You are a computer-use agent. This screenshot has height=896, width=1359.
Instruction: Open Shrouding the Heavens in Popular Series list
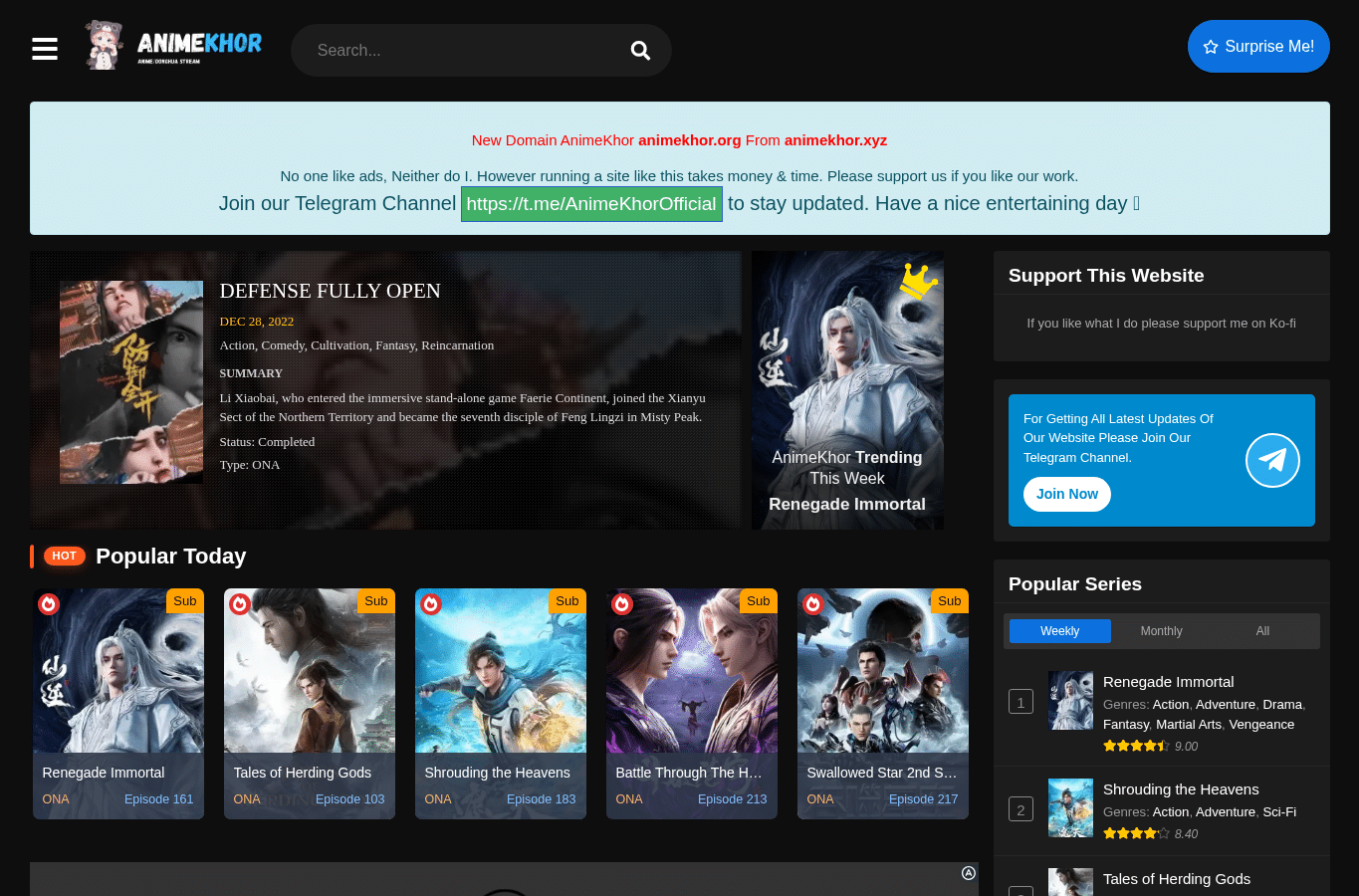[x=1181, y=789]
